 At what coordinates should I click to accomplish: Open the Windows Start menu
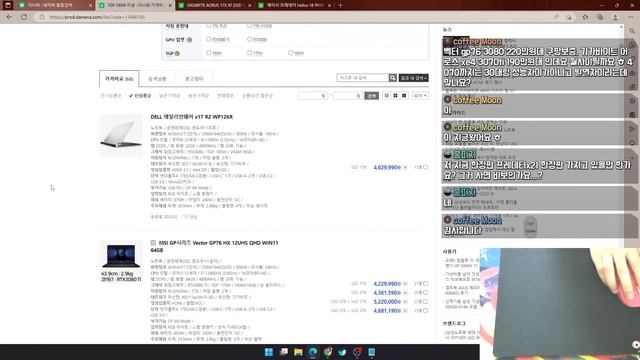pyautogui.click(x=269, y=352)
